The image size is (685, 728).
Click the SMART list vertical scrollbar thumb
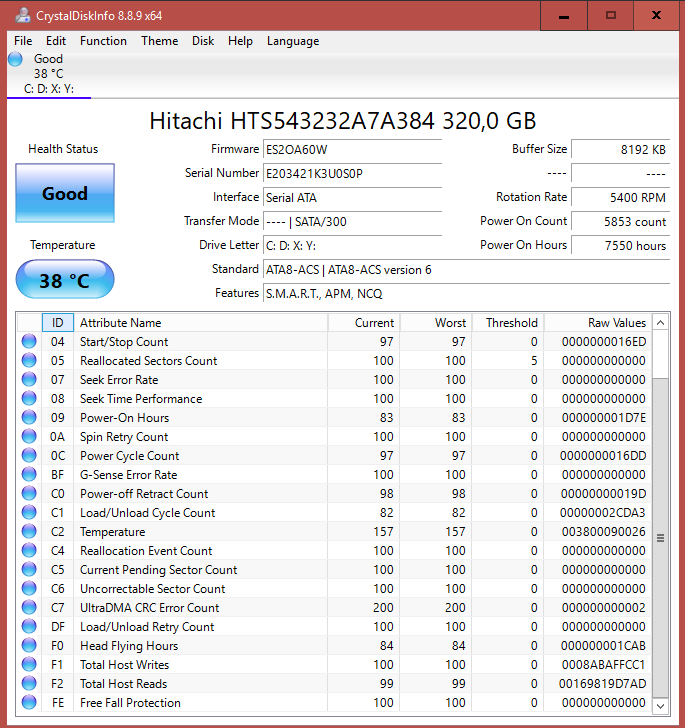(x=660, y=538)
